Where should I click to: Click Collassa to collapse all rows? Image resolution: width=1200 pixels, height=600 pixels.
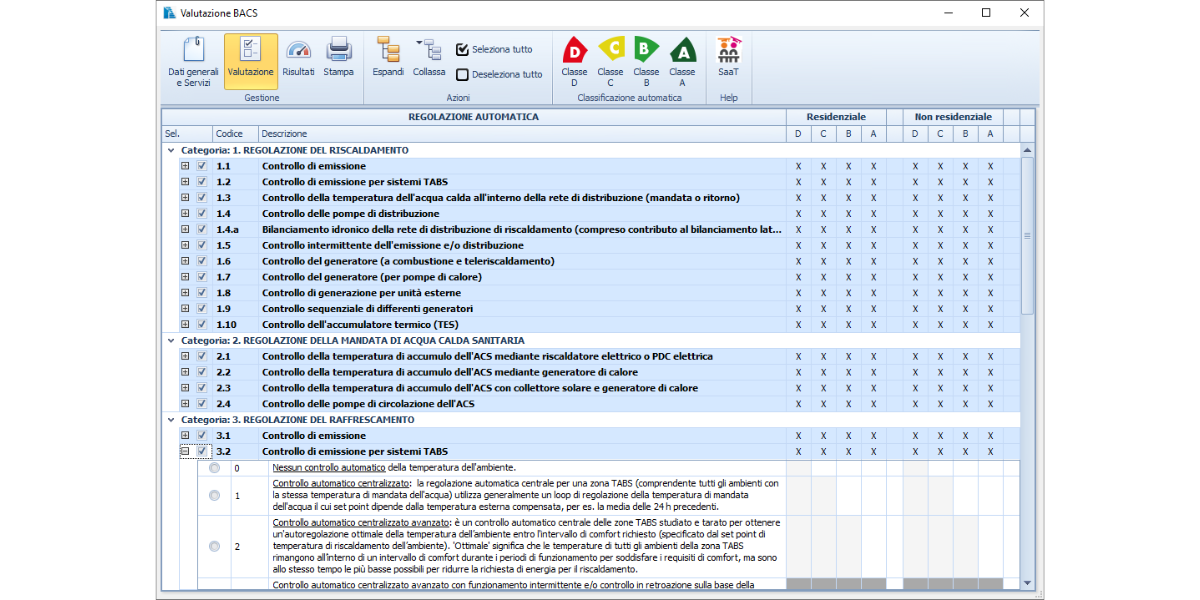(429, 57)
